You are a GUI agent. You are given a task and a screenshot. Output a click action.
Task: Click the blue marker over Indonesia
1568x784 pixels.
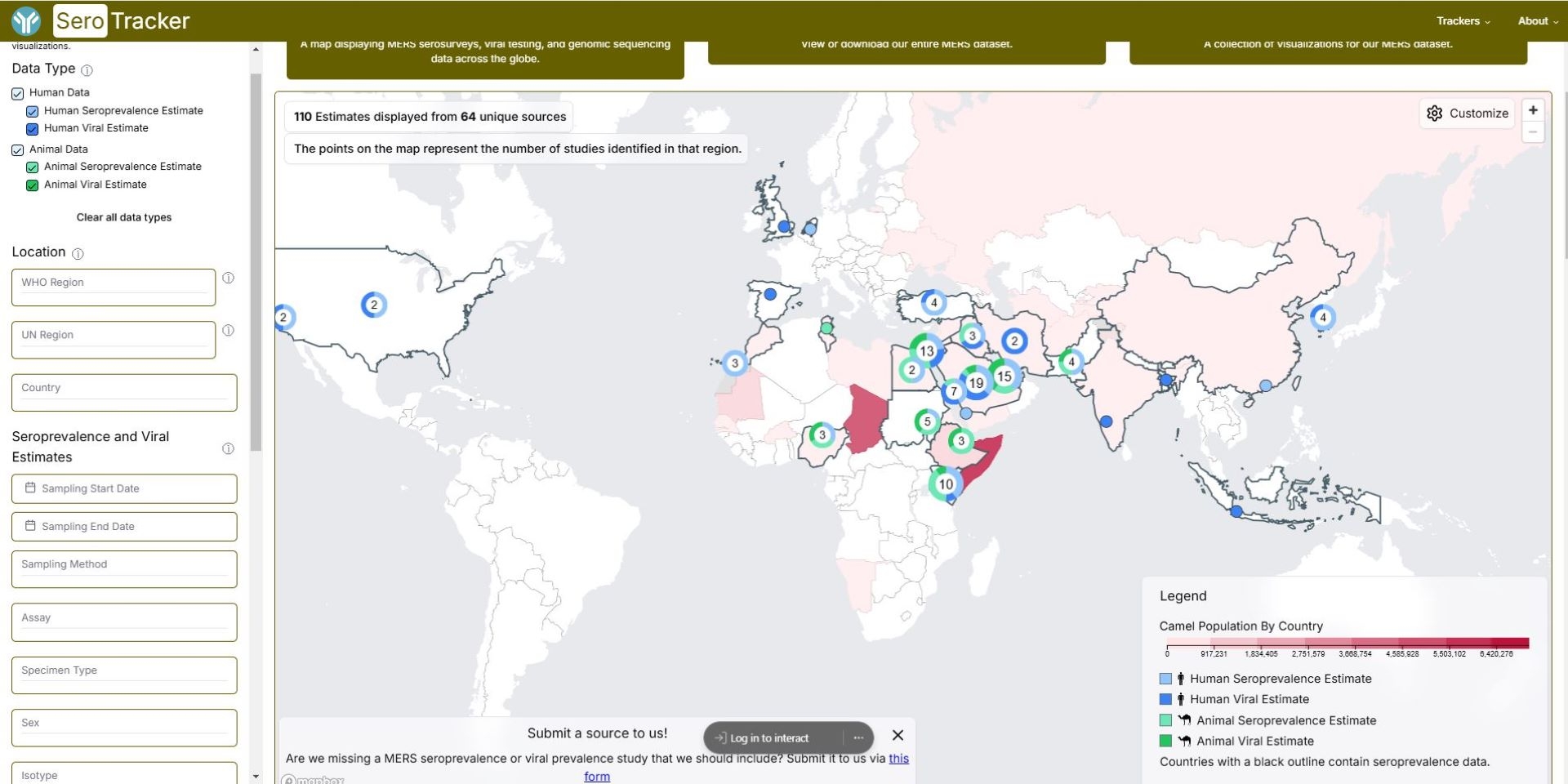[x=1236, y=511]
